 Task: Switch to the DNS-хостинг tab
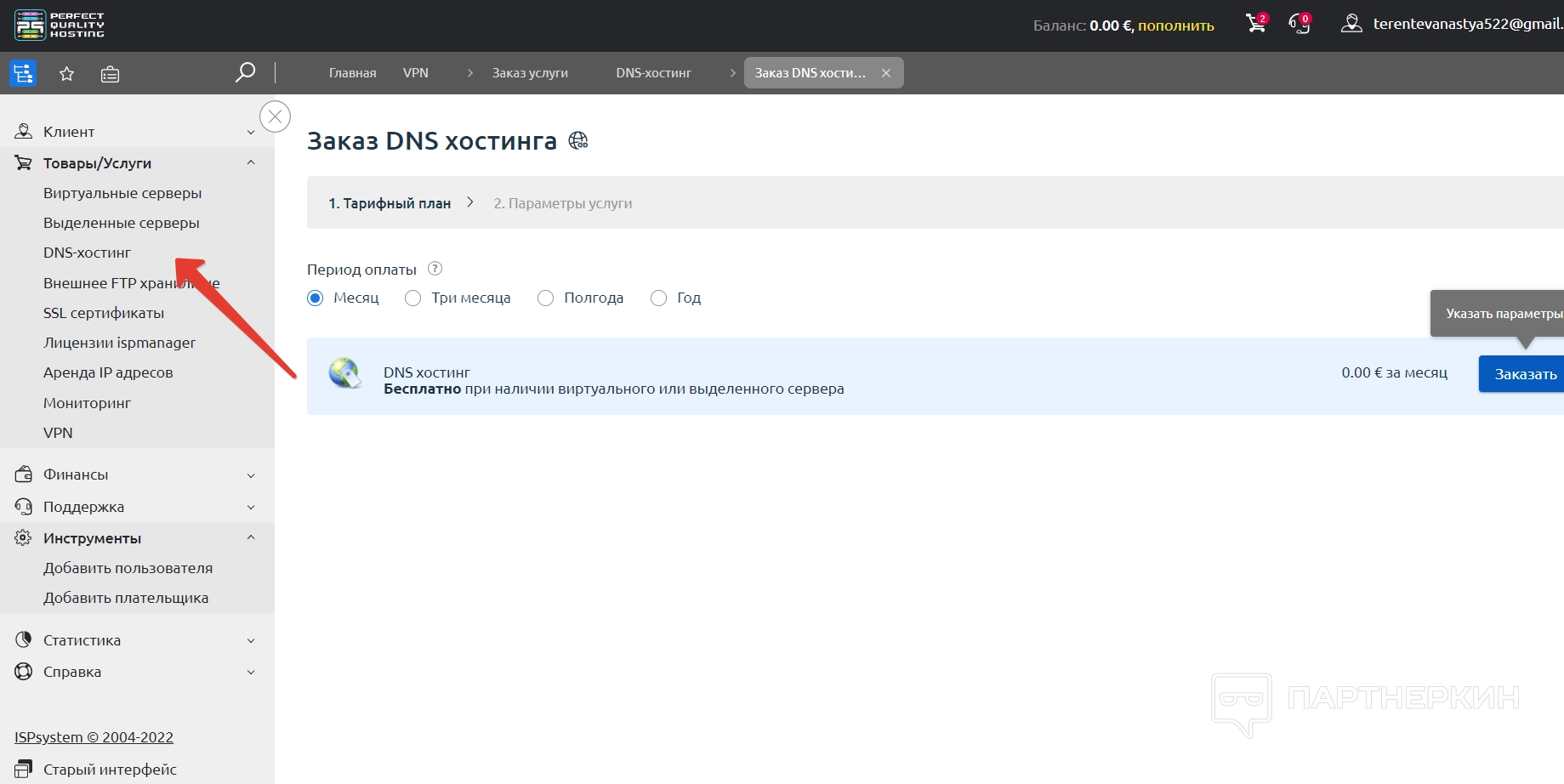click(x=653, y=73)
